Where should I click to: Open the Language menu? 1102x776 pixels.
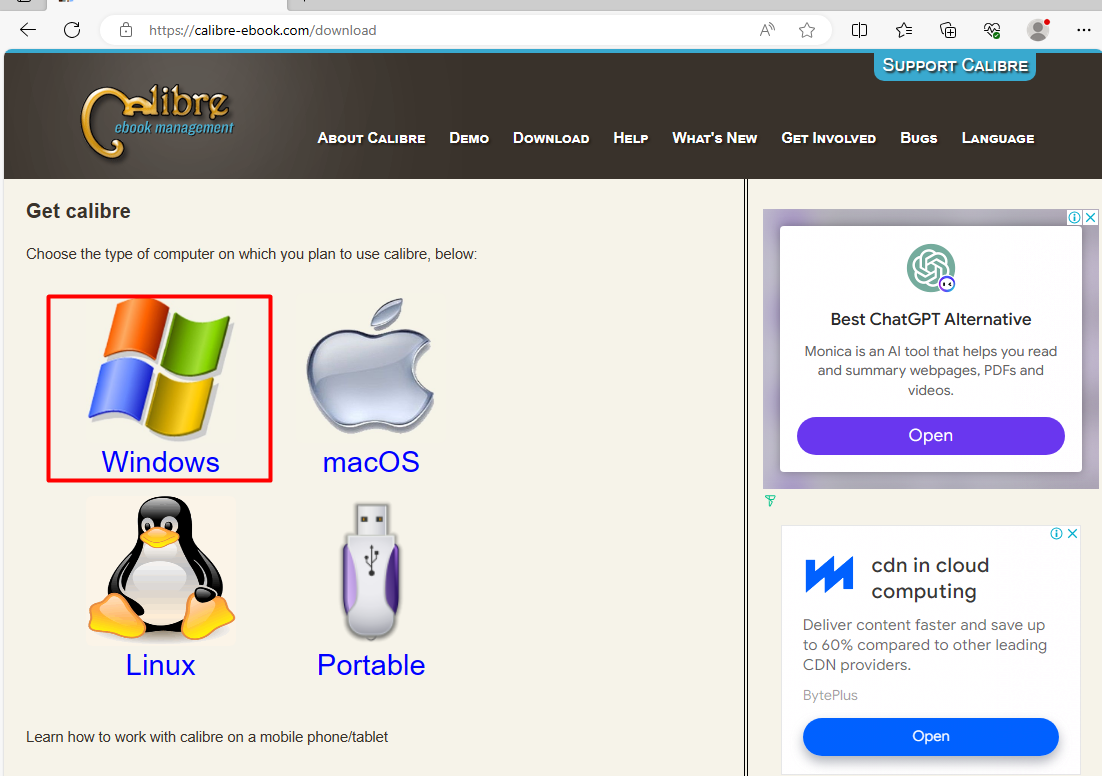[998, 138]
